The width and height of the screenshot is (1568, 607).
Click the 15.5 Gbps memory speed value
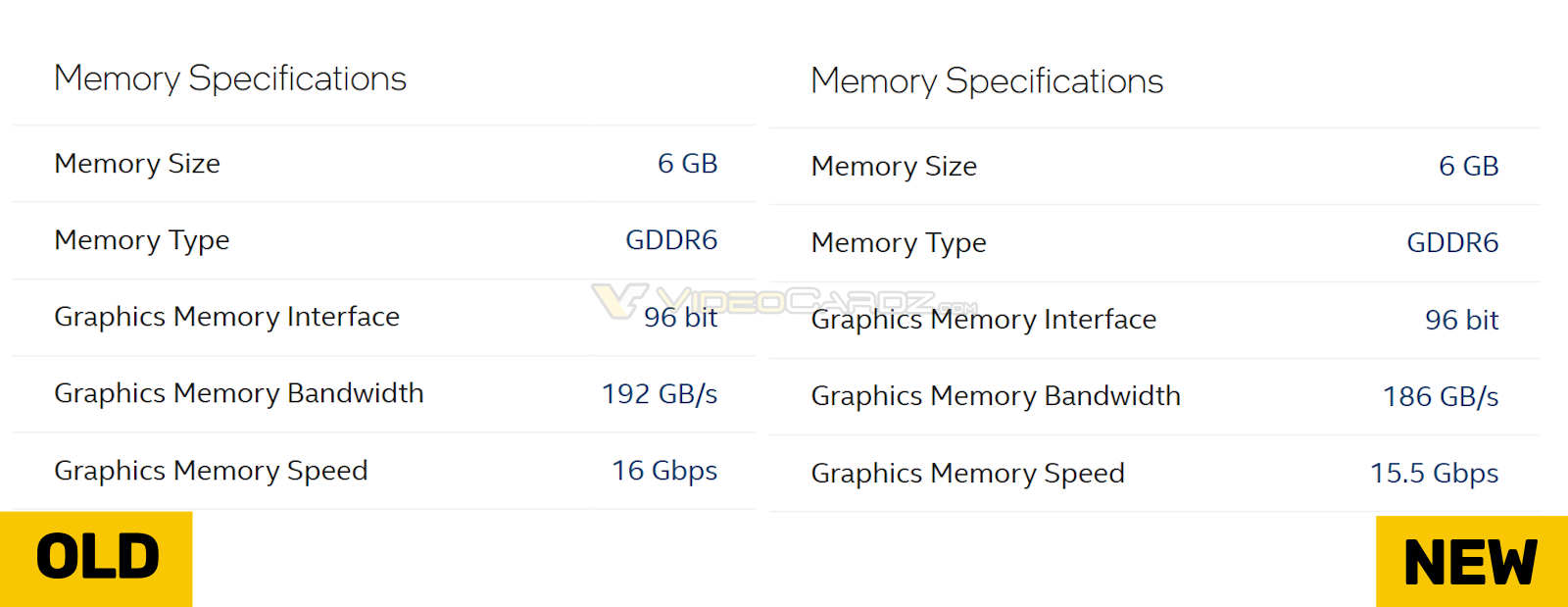(1434, 474)
